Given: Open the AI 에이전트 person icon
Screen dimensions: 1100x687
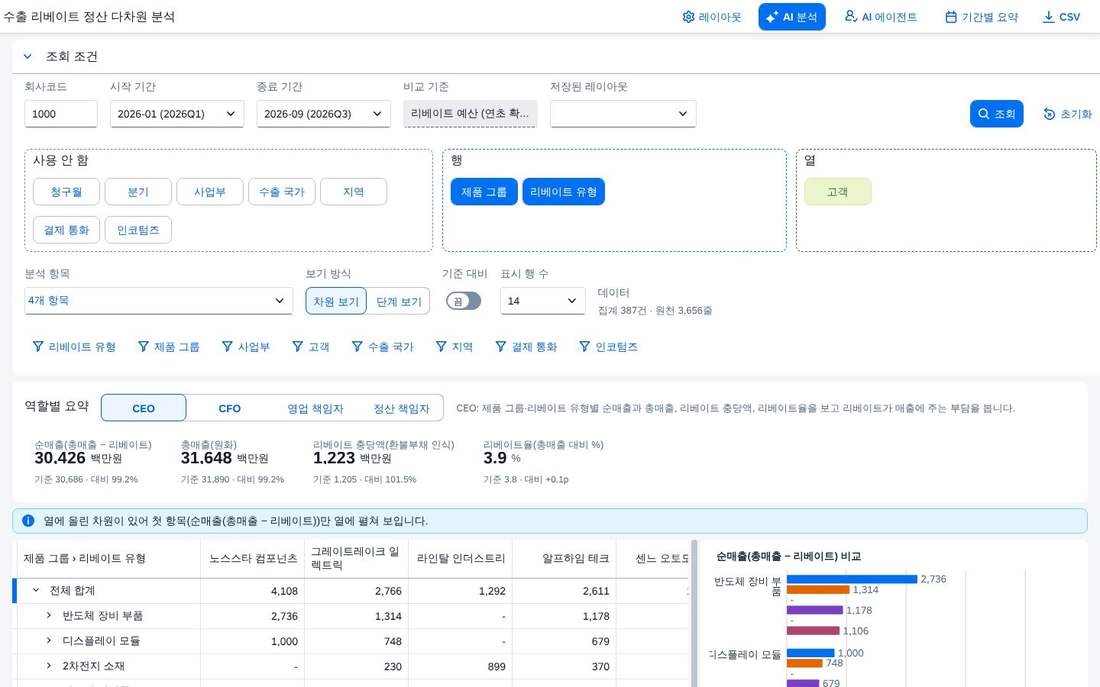Looking at the screenshot, I should point(850,16).
